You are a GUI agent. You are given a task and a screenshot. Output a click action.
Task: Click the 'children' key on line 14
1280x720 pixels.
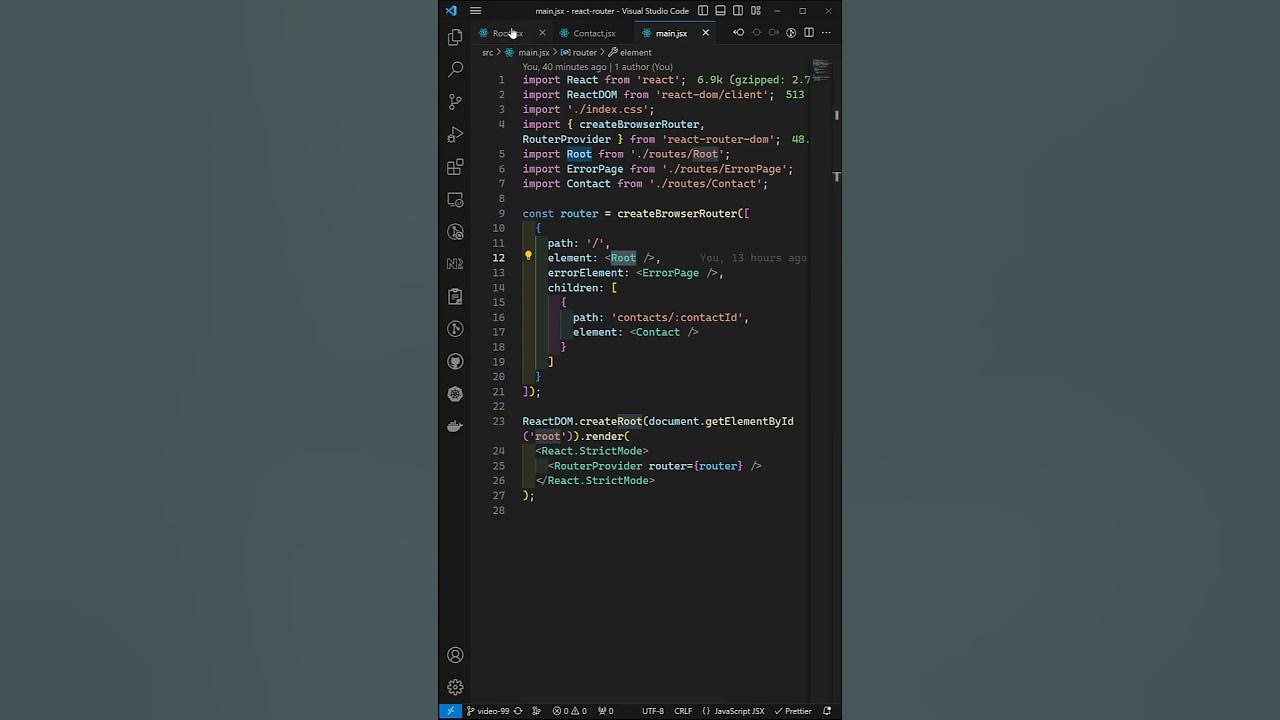[573, 288]
